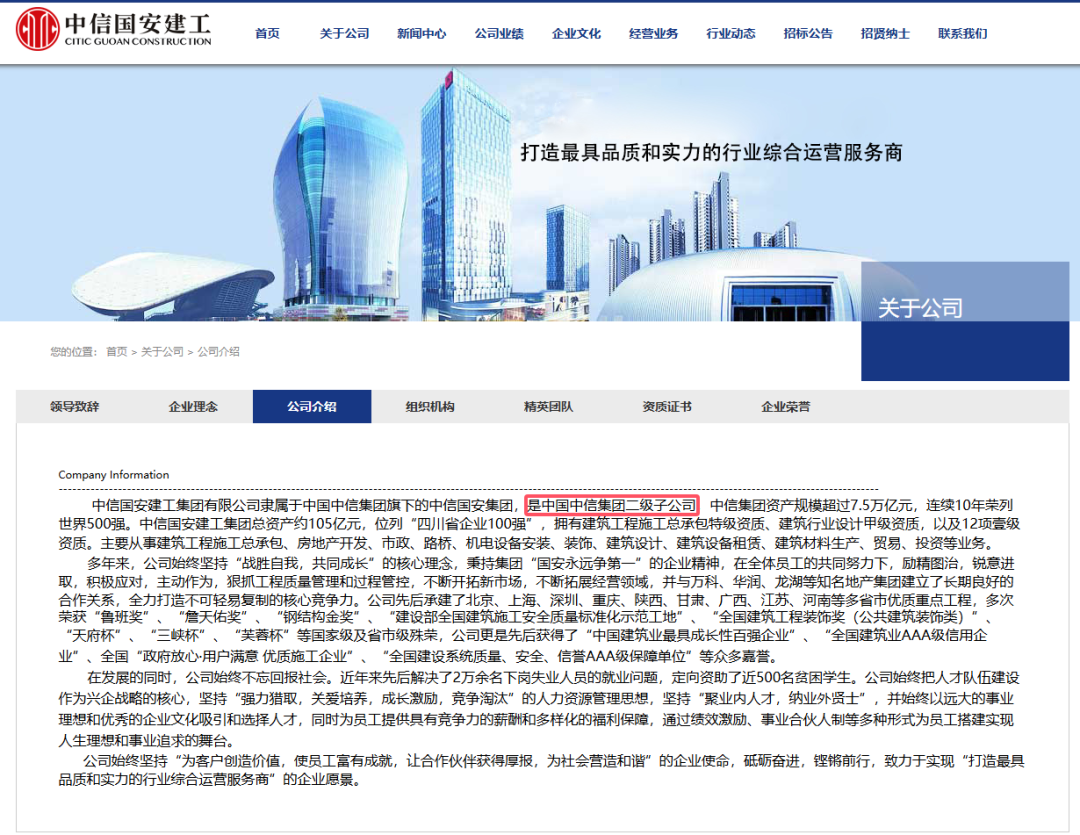
Task: Click the banner slogan 打造最具品质和实力的行业综合运营服务商
Action: (x=712, y=152)
